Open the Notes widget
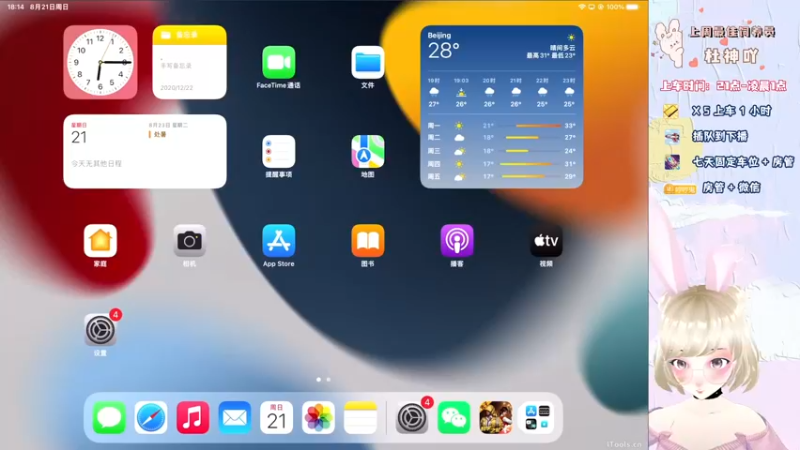The width and height of the screenshot is (800, 450). 189,62
